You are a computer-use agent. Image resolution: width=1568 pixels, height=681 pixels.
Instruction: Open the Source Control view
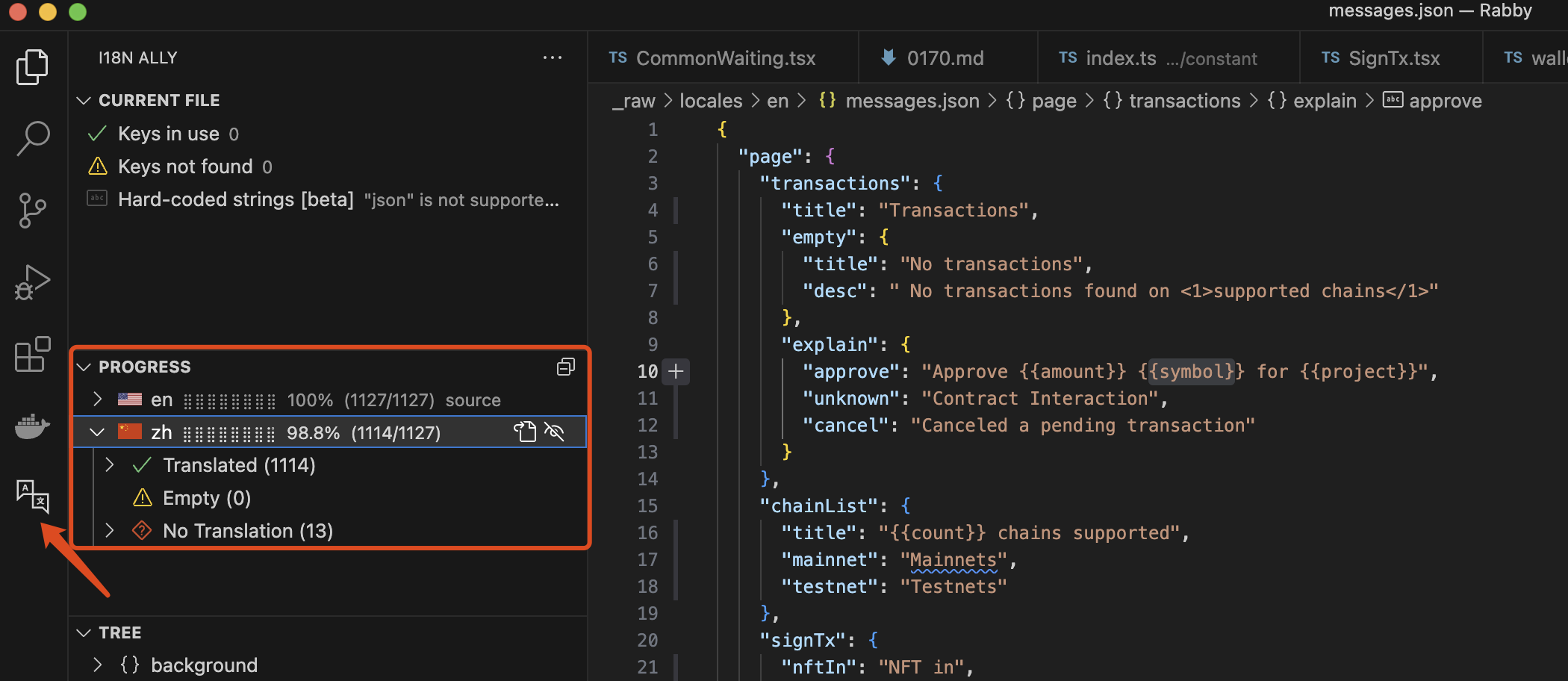click(x=32, y=211)
